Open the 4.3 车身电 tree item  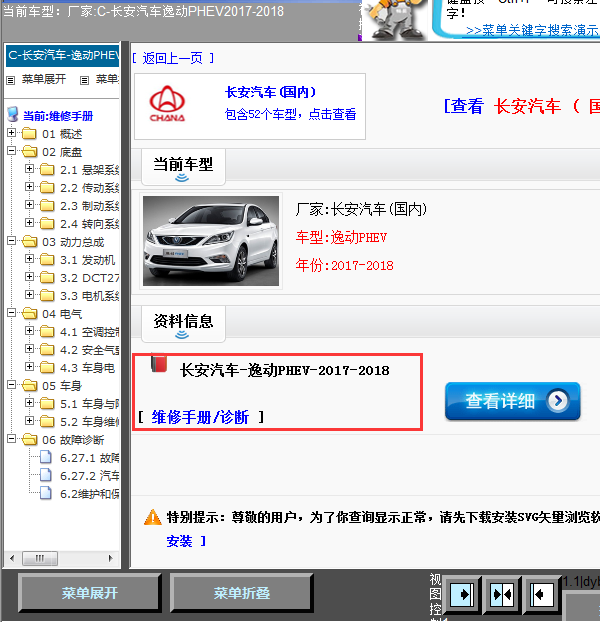coord(88,368)
